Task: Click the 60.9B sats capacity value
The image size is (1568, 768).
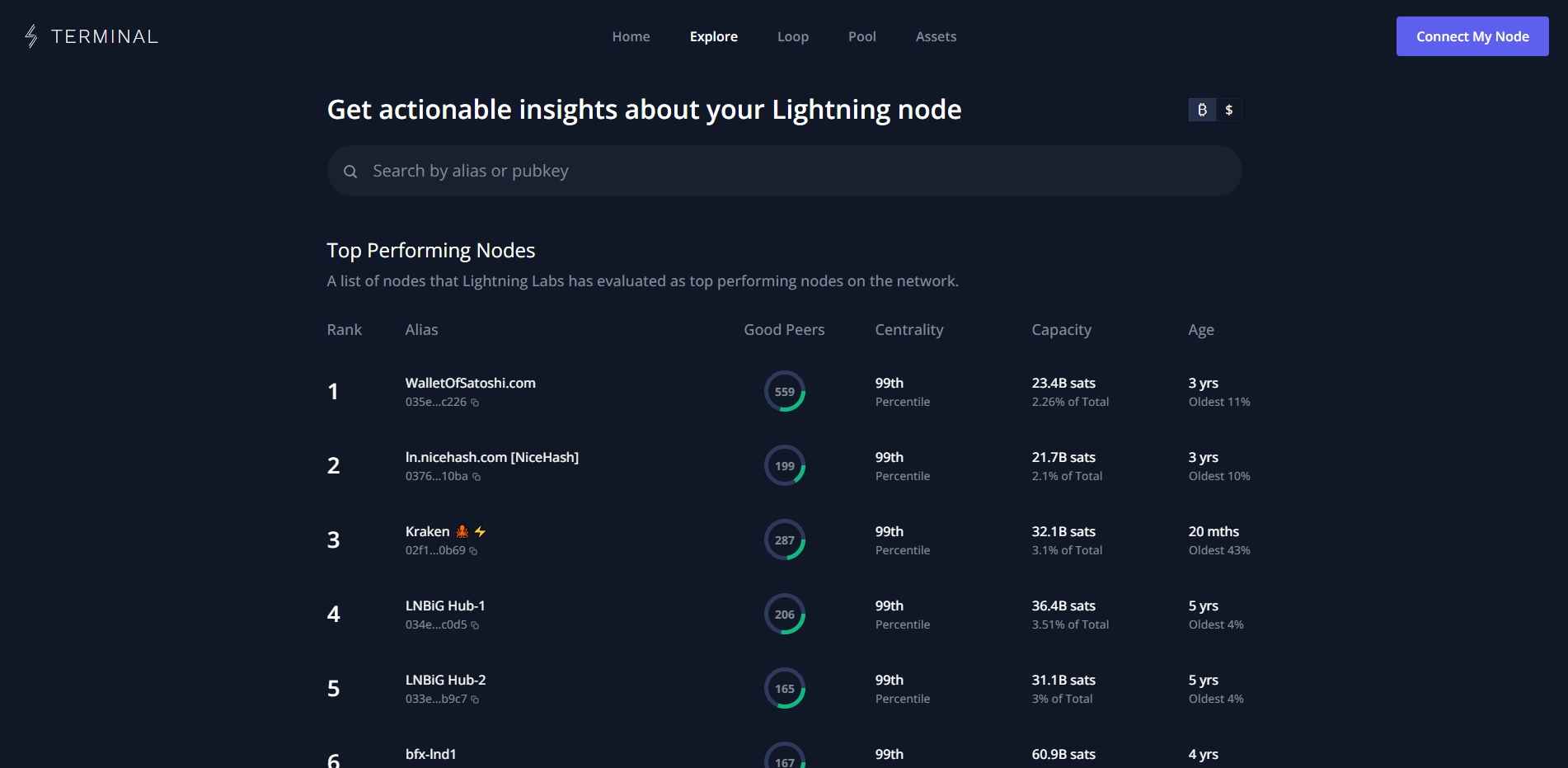Action: 1063,754
